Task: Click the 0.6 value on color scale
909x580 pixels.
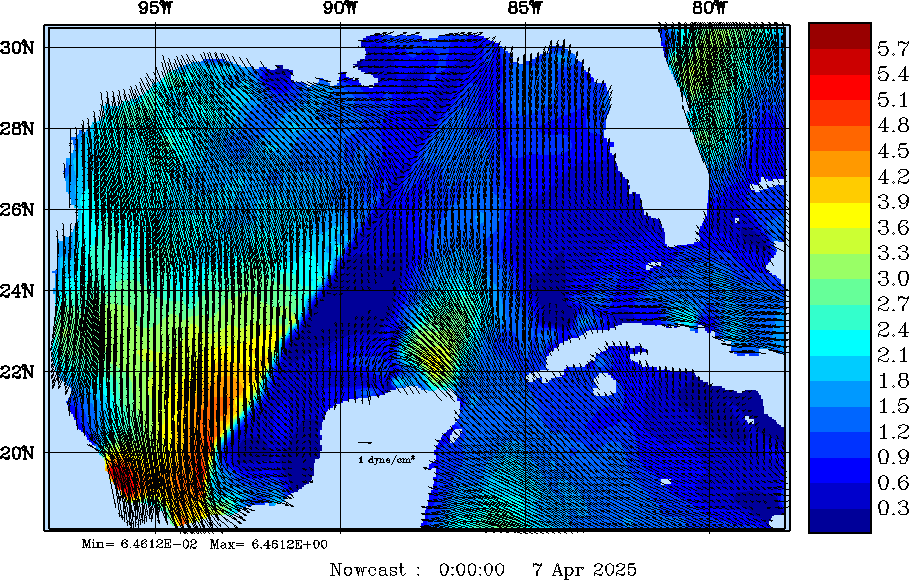Action: click(893, 483)
